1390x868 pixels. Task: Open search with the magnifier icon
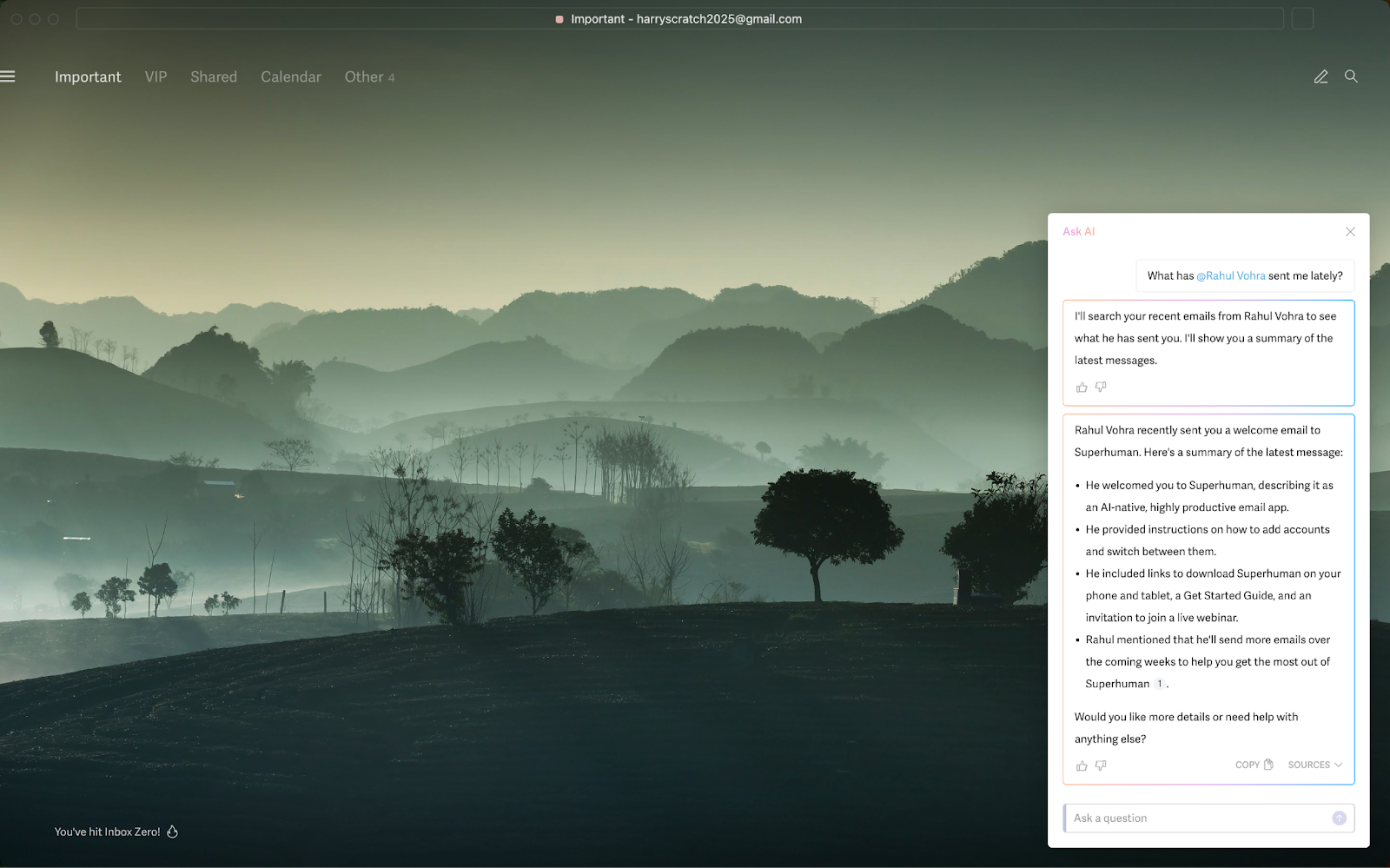click(x=1351, y=76)
